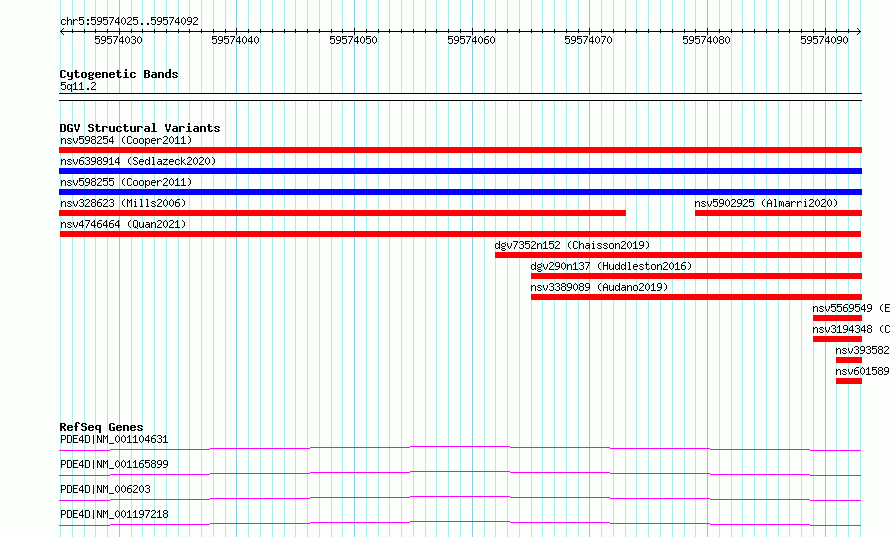
Task: Select the Cytogenetic Bands track heading
Action: tap(119, 74)
